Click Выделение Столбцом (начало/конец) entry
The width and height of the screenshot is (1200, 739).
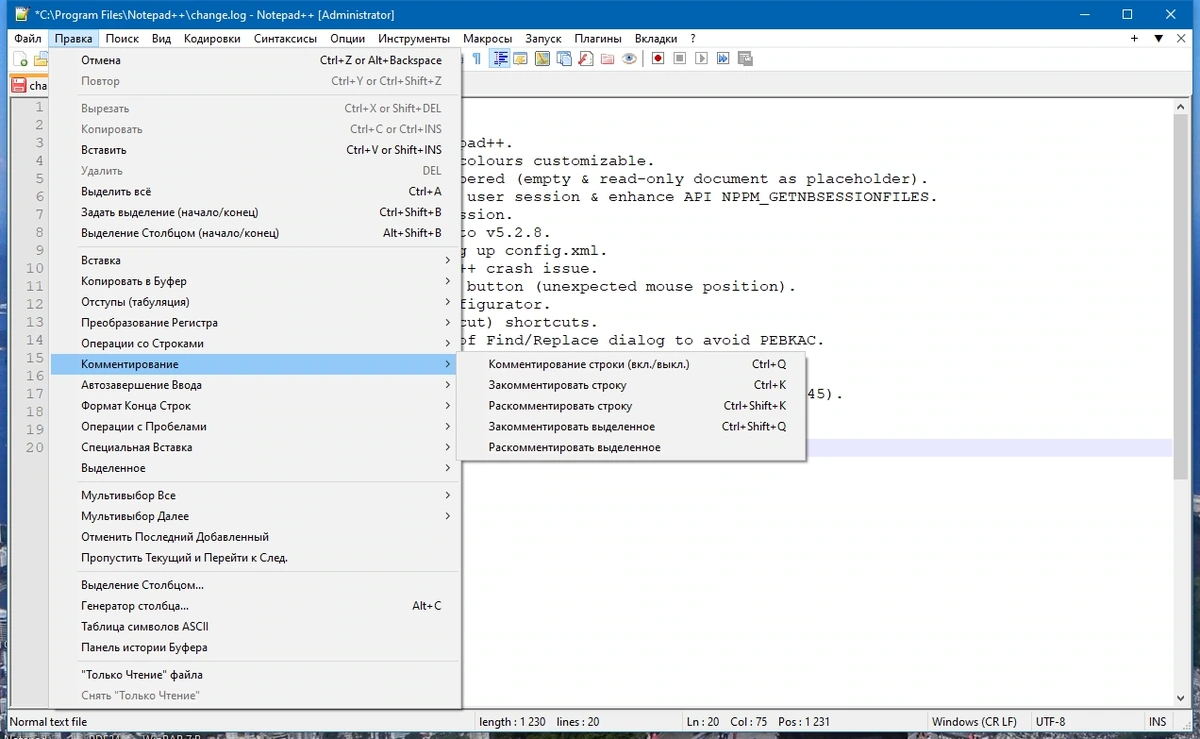(x=256, y=233)
